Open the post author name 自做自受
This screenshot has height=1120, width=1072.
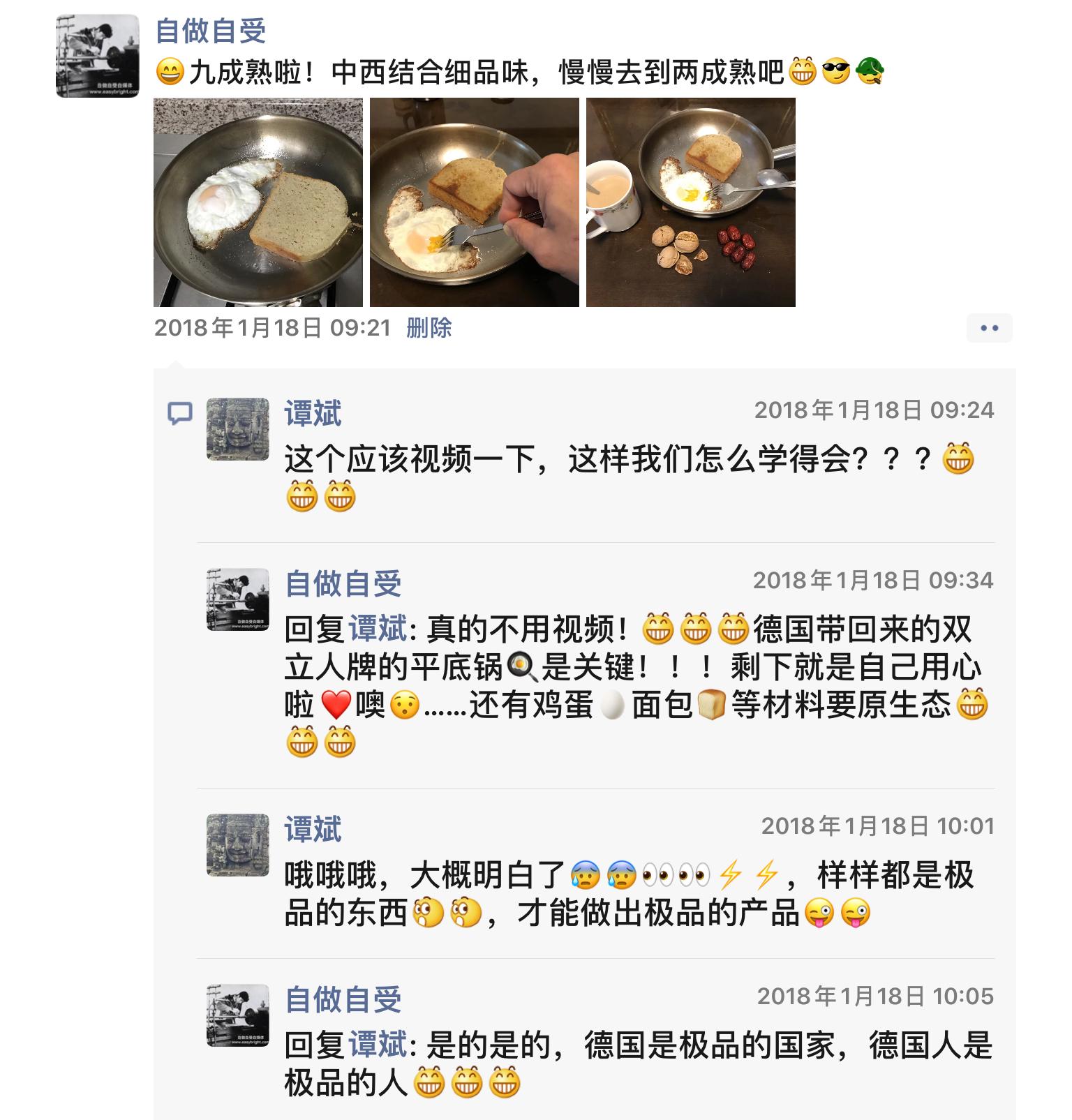point(211,31)
